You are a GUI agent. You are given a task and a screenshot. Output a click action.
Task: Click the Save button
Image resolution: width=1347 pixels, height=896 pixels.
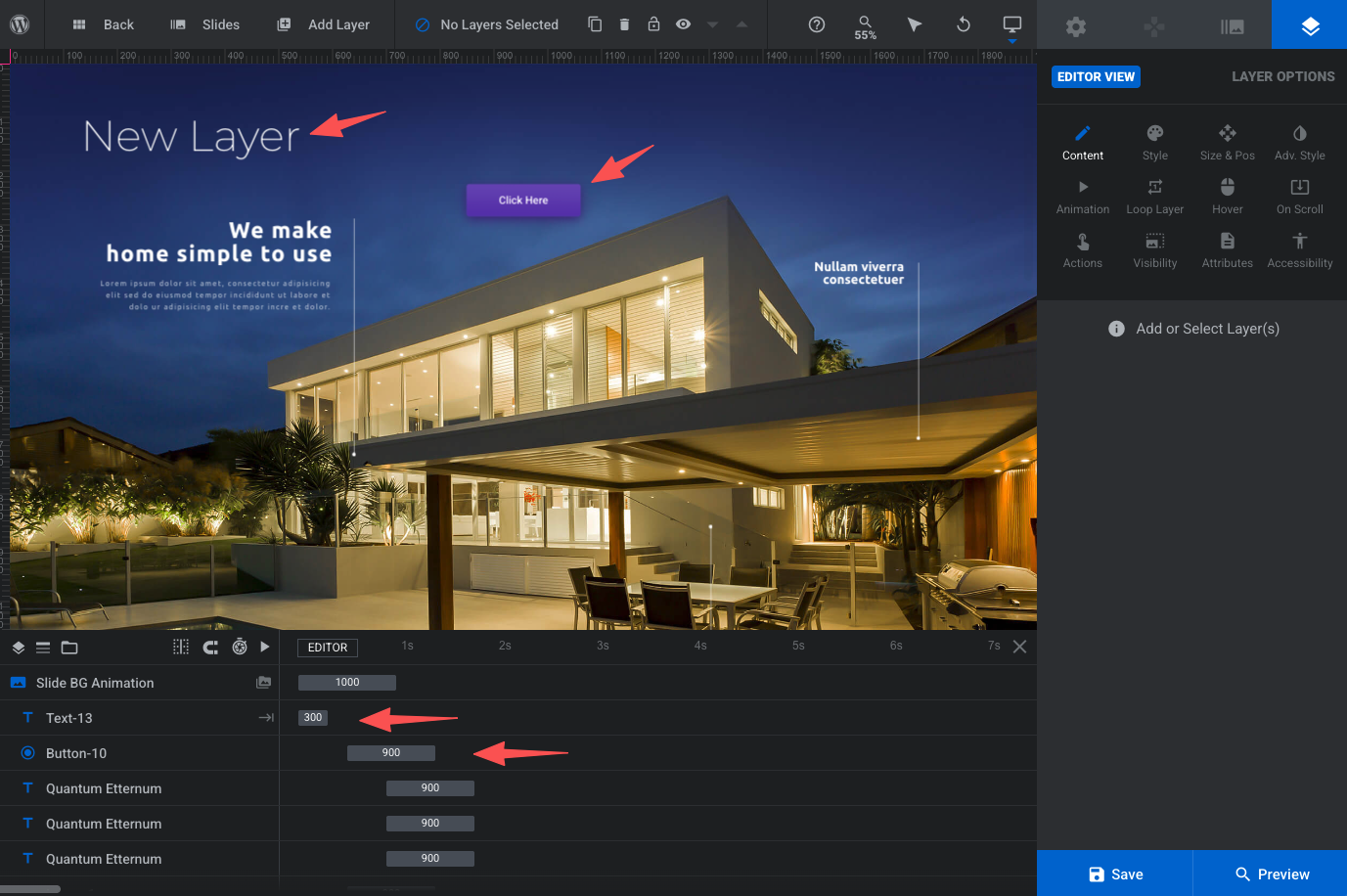tap(1115, 874)
